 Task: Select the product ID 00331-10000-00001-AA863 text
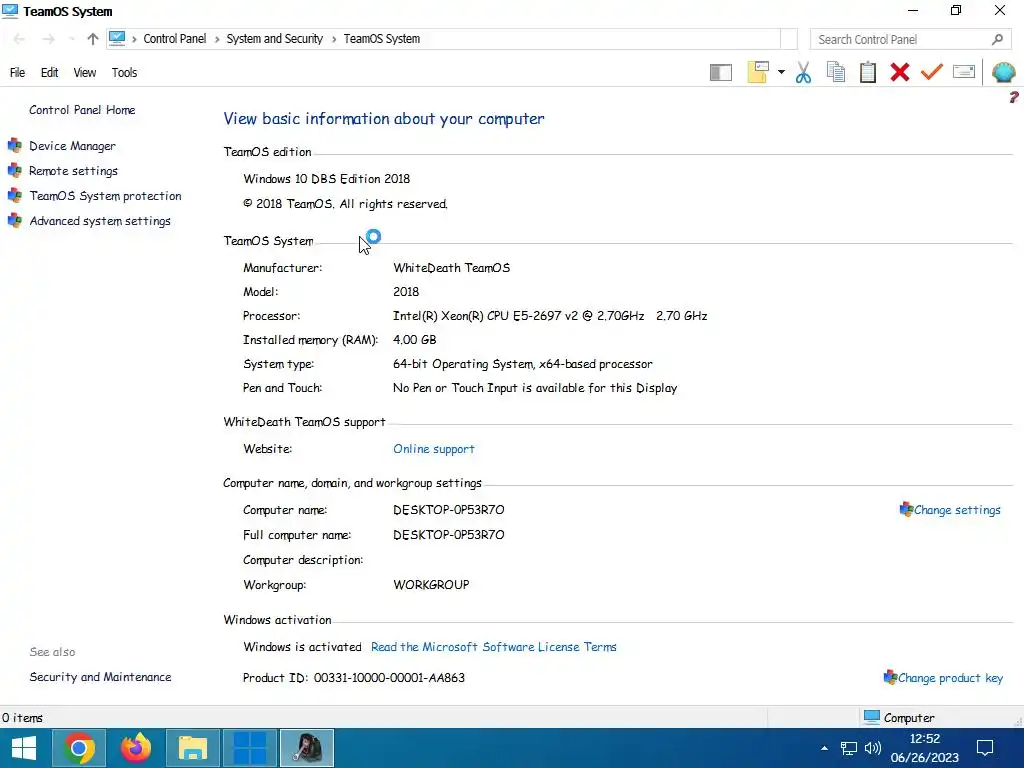point(389,678)
